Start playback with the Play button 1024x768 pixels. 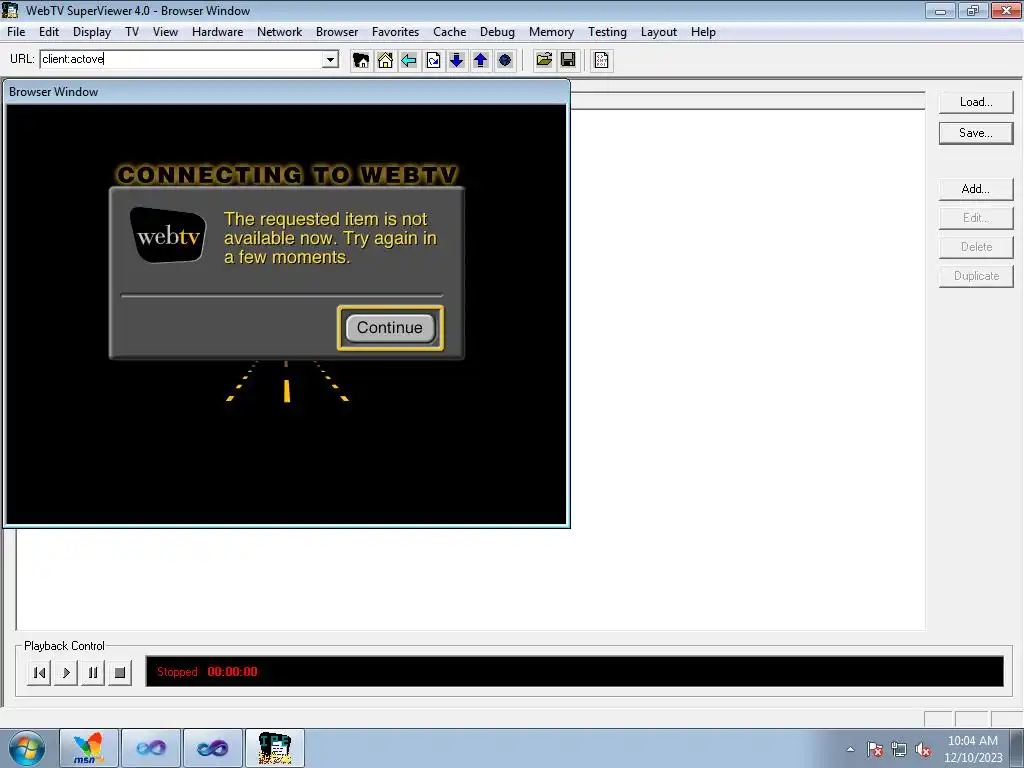66,673
